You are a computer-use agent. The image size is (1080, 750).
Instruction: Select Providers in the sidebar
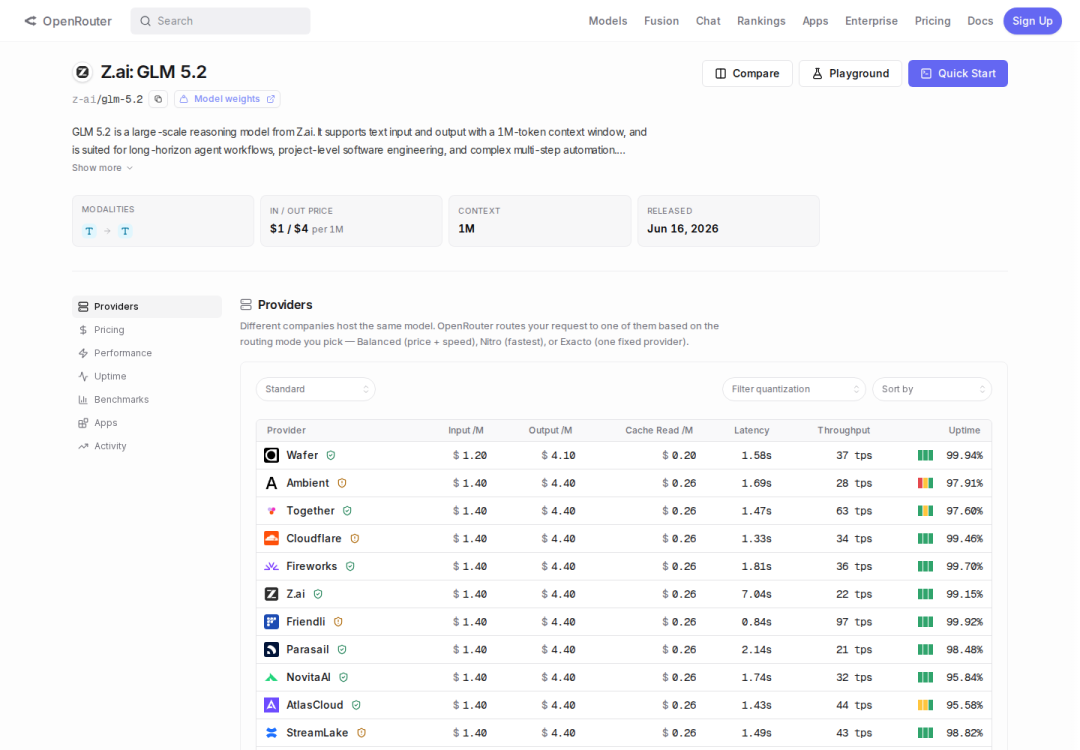click(147, 306)
